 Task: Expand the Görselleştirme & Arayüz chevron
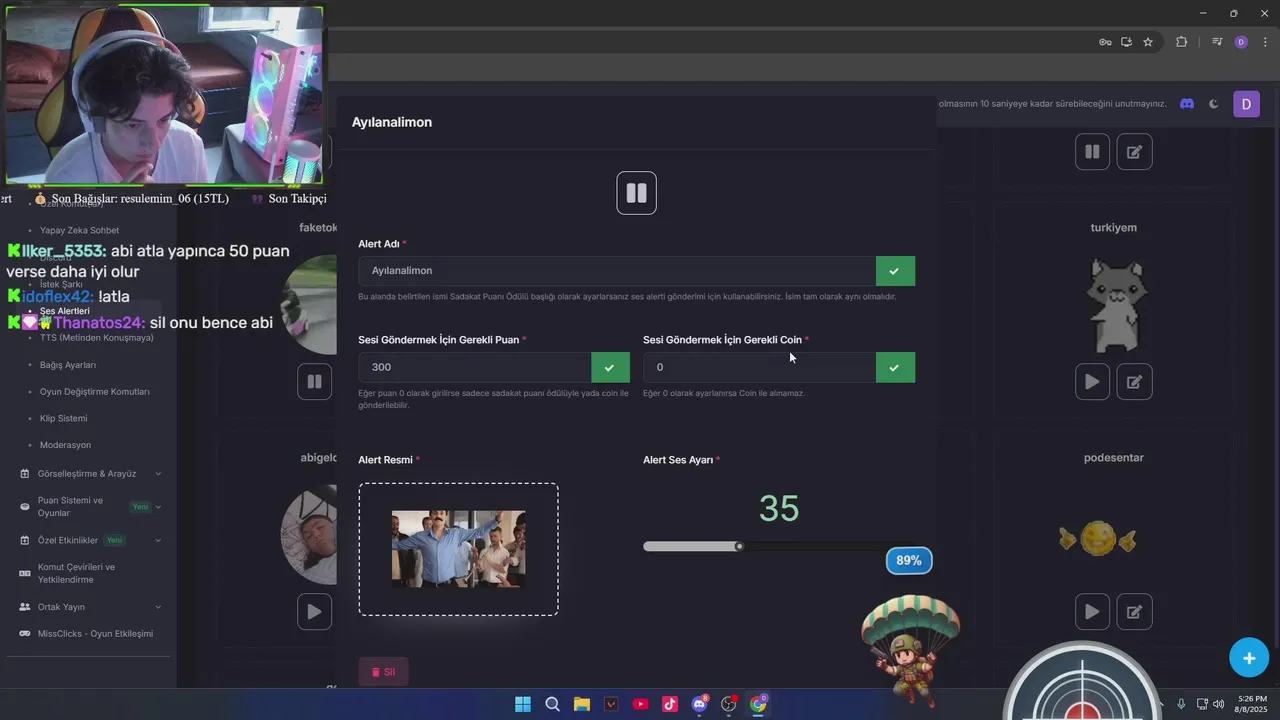click(158, 474)
